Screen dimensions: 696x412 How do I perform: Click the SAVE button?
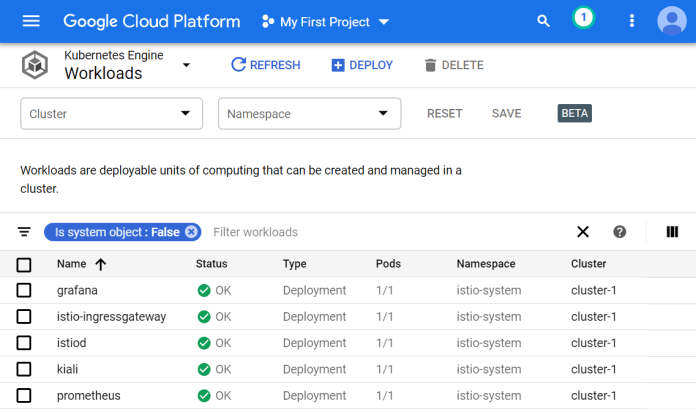pos(506,114)
